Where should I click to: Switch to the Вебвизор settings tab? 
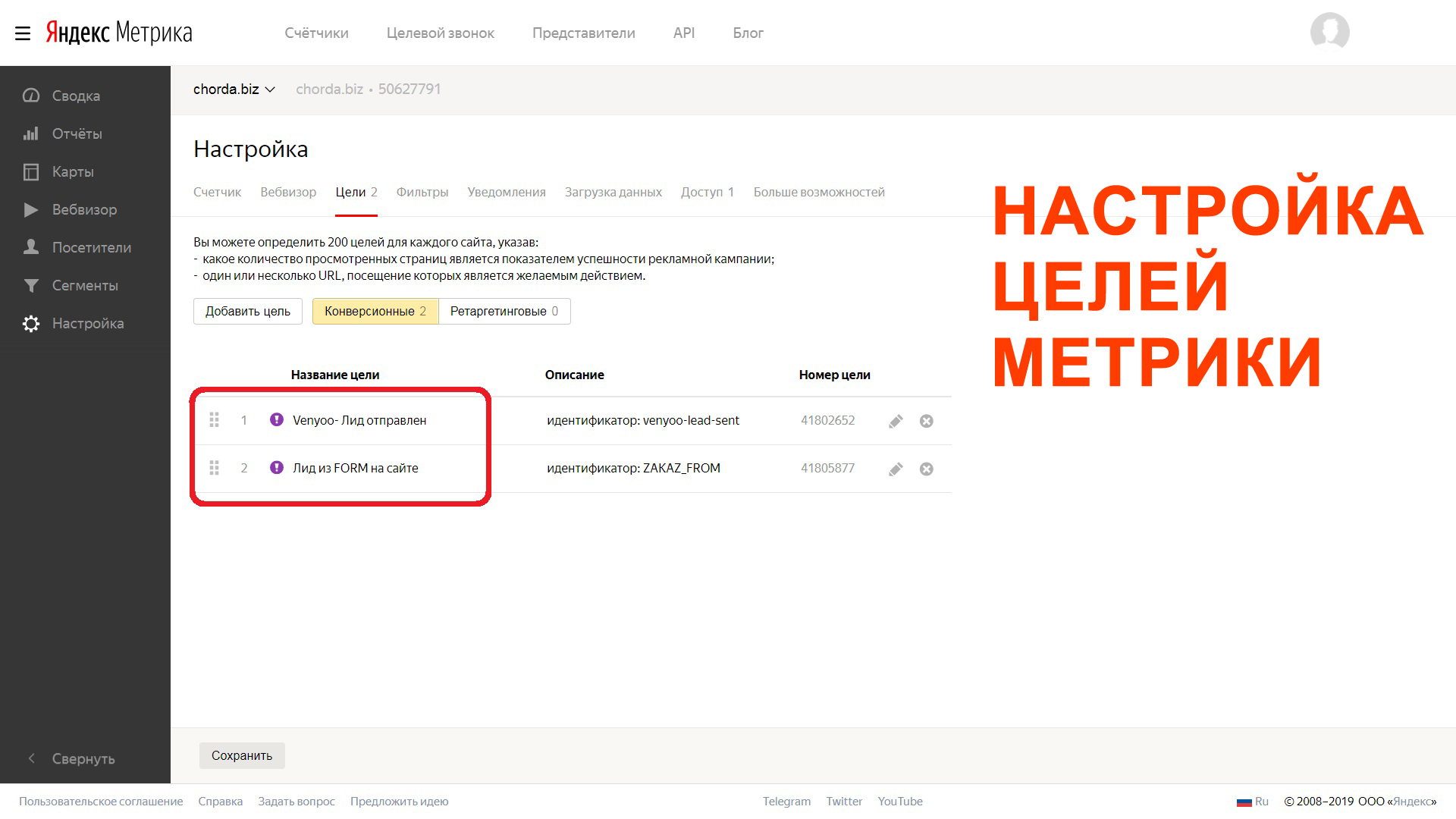[288, 192]
